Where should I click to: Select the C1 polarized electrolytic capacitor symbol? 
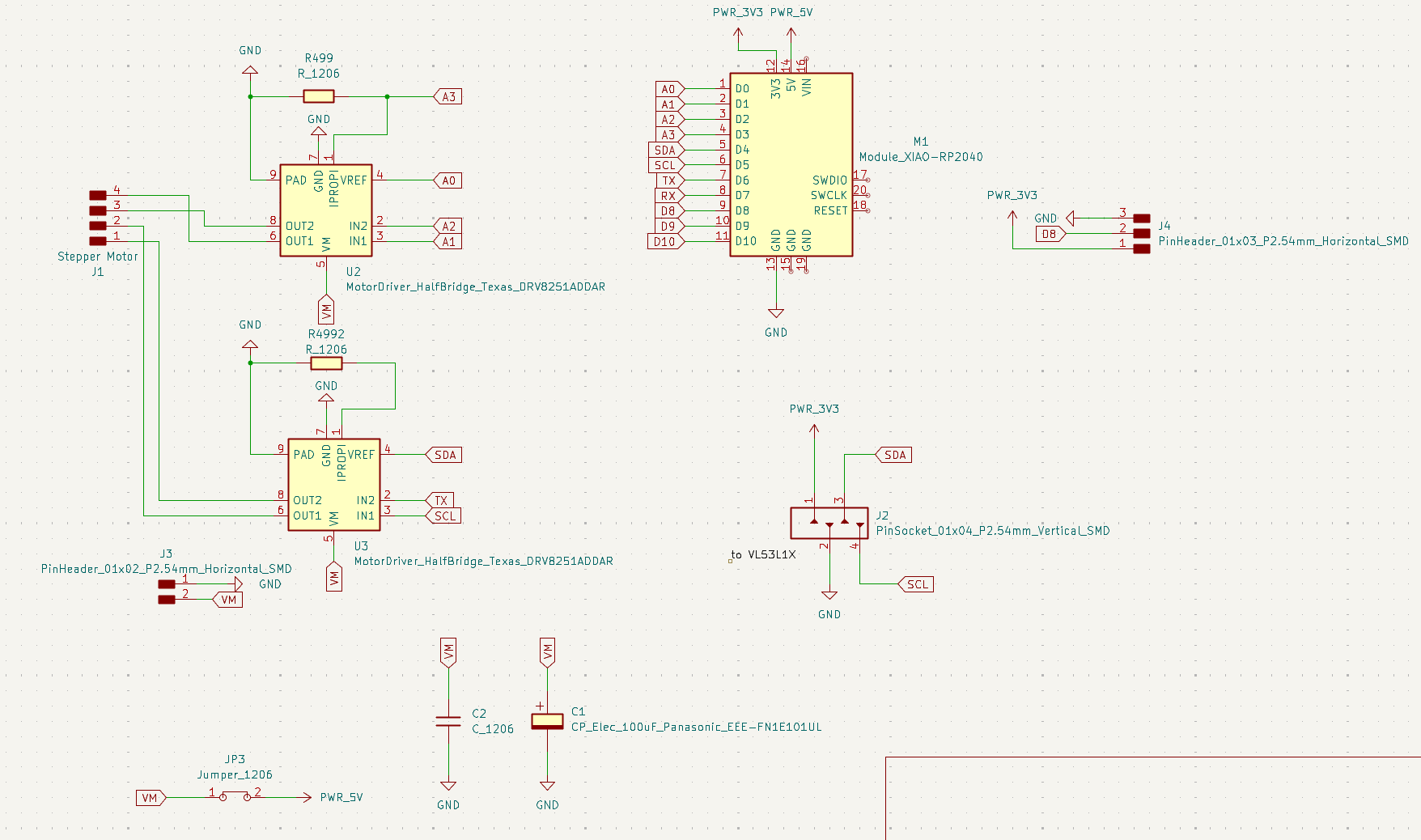[x=547, y=720]
